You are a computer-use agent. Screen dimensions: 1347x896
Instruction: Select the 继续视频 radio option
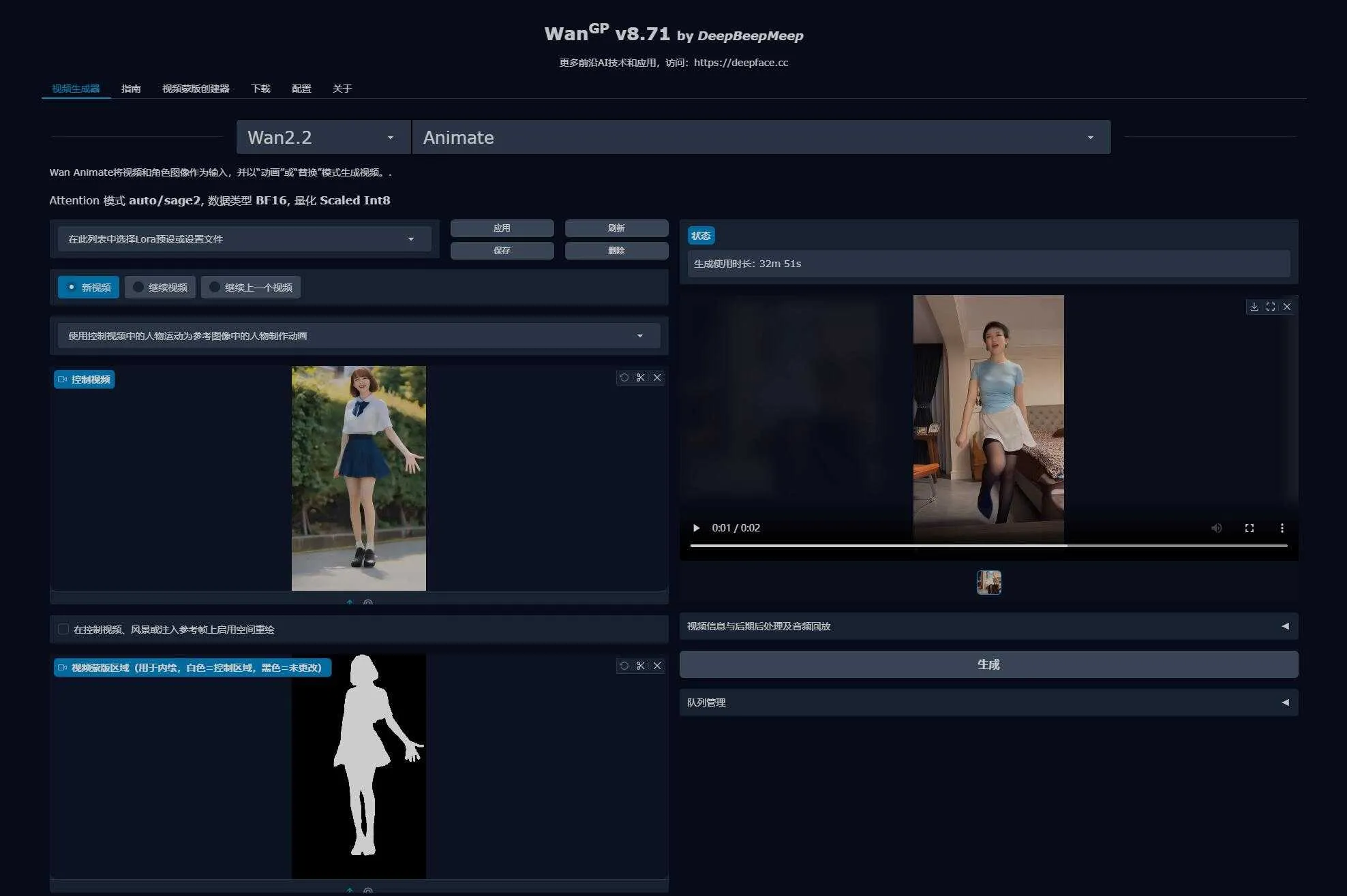pos(160,288)
